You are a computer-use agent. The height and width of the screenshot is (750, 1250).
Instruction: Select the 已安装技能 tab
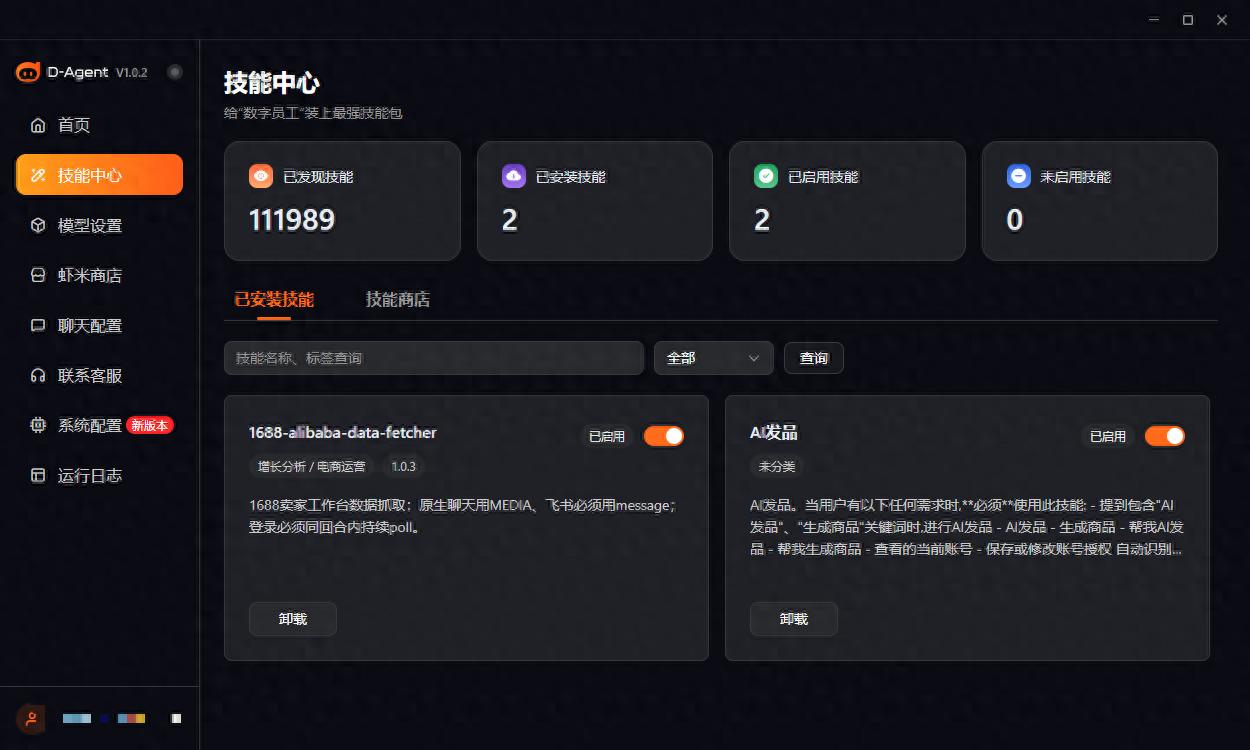coord(274,299)
